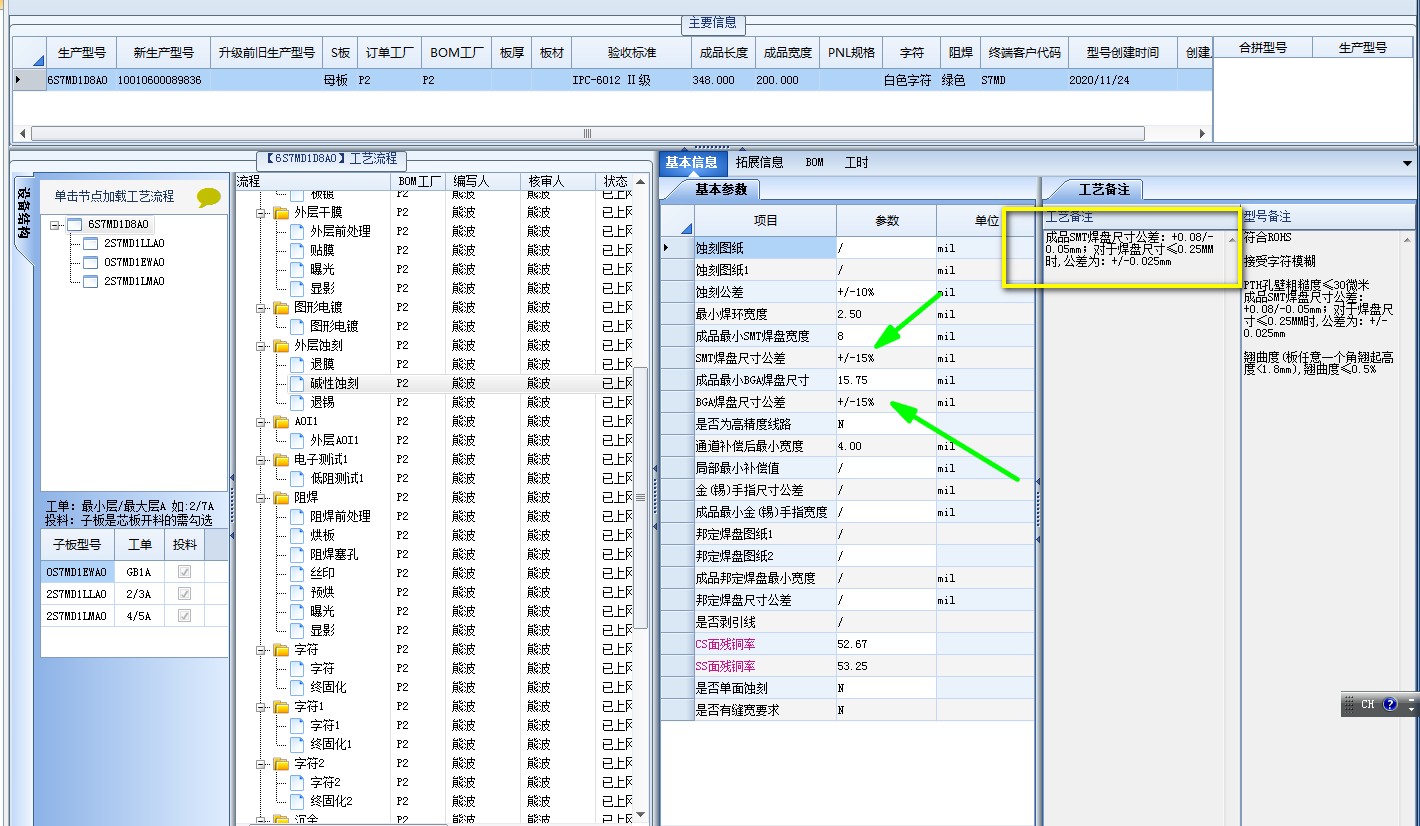Click the 6S7MD1D8A0 node icon in structure tree
1420x826 pixels.
[x=75, y=225]
